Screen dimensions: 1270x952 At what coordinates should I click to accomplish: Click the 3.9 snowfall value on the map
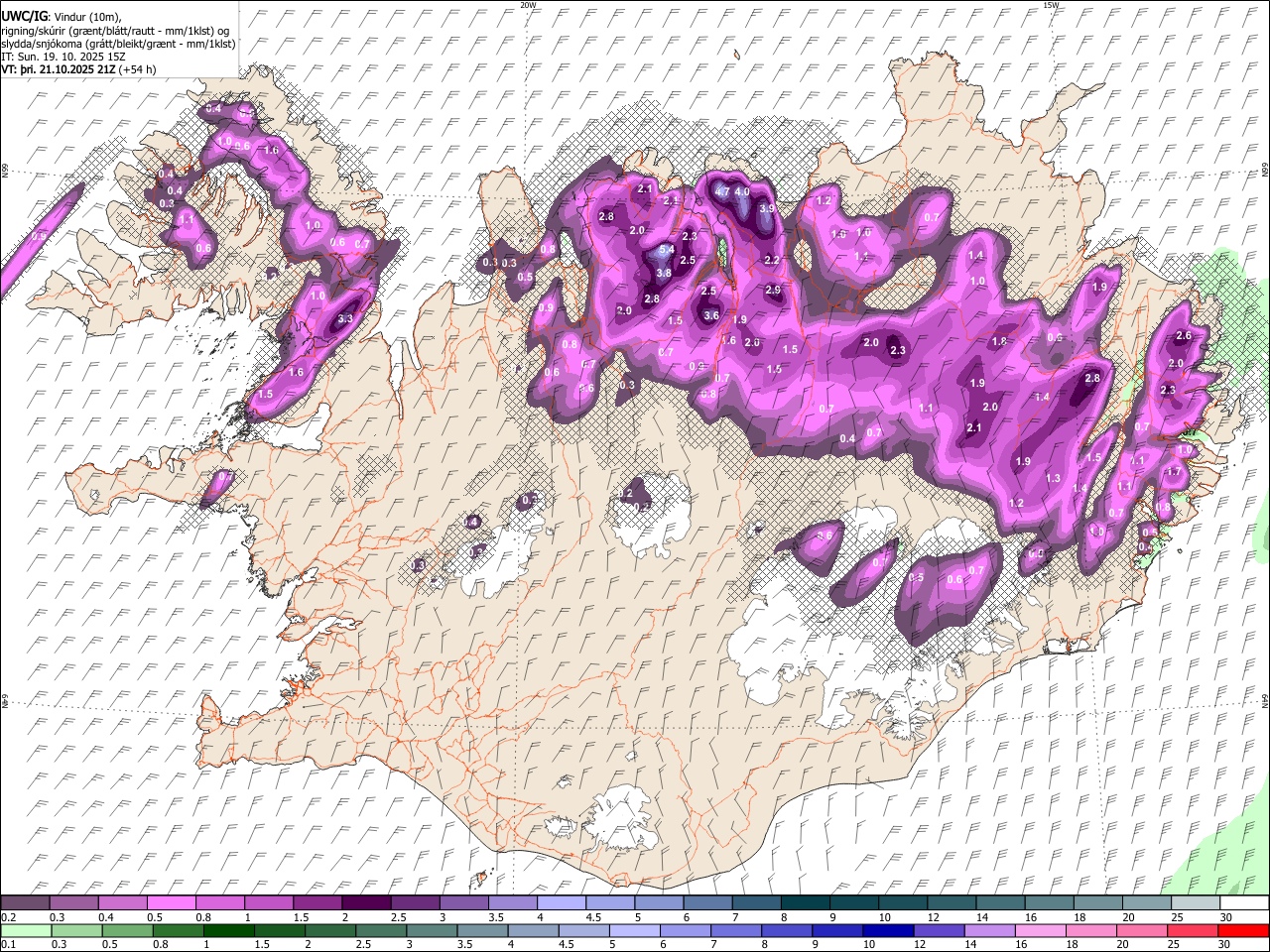click(x=767, y=209)
